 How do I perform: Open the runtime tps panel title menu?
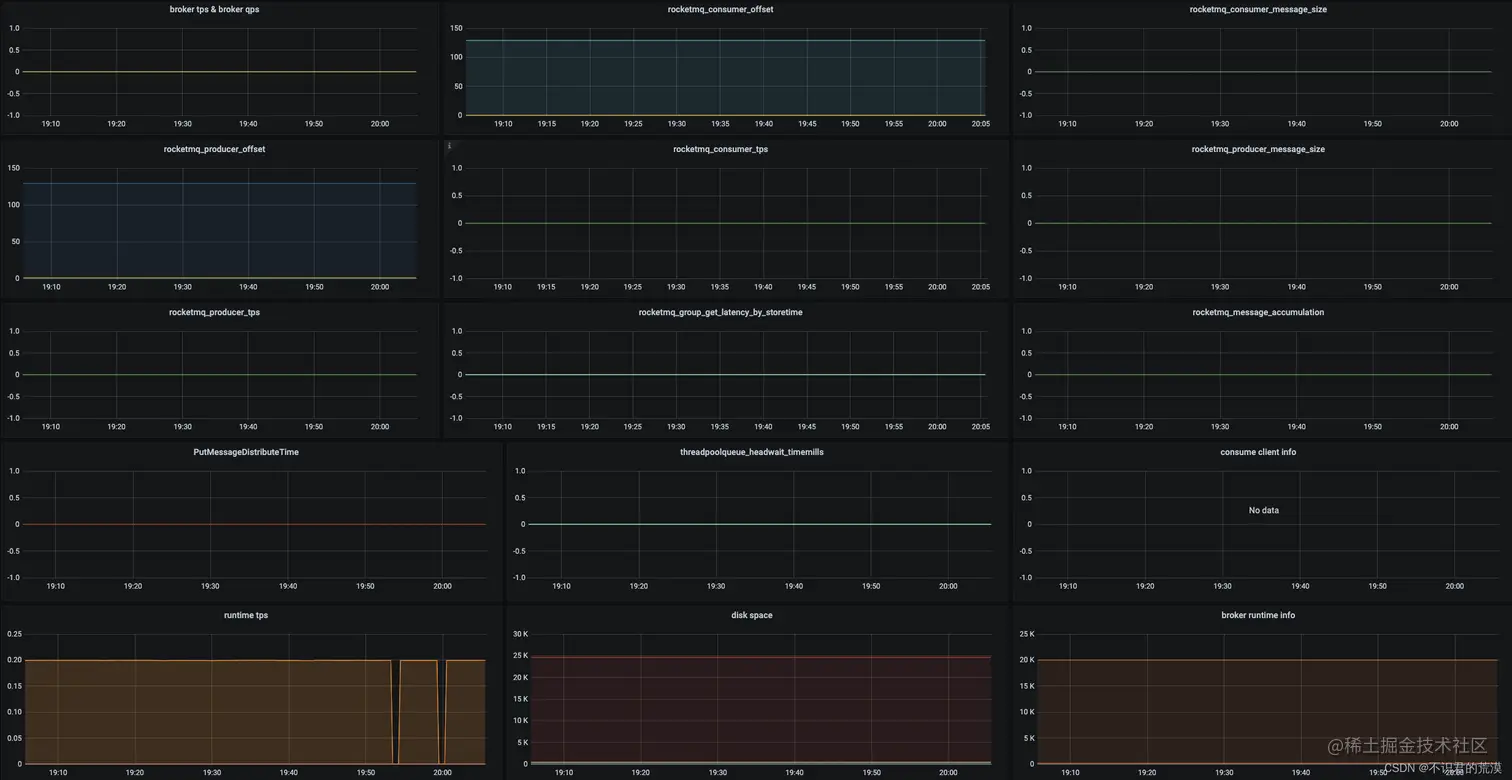pyautogui.click(x=246, y=615)
